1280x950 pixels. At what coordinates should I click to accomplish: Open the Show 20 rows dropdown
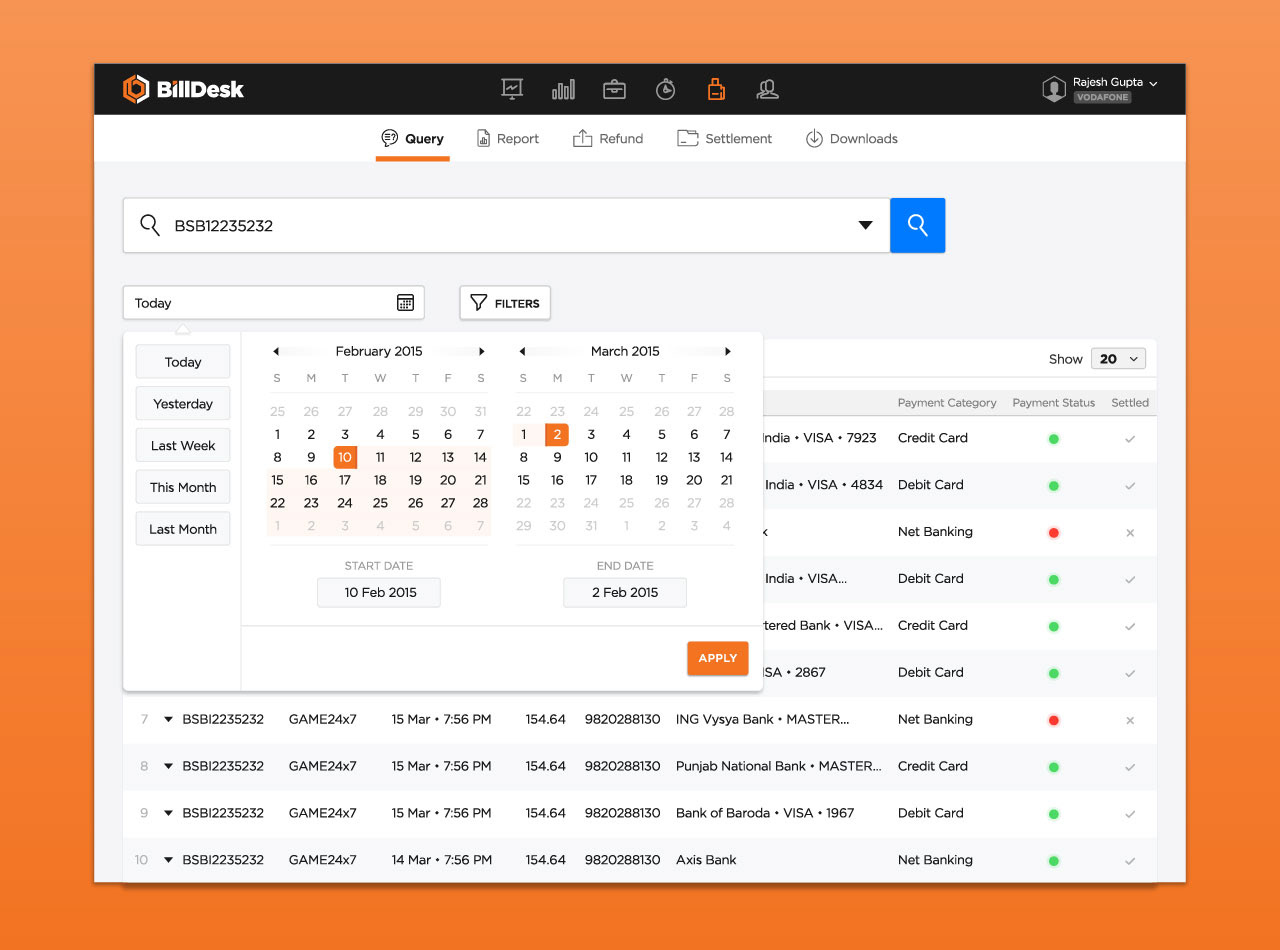tap(1118, 359)
